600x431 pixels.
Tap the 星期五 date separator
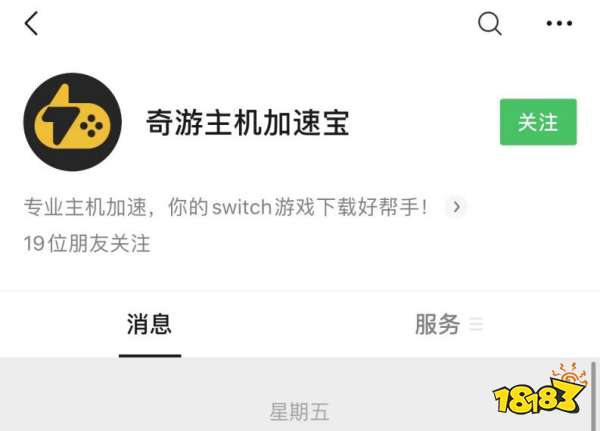pyautogui.click(x=299, y=412)
